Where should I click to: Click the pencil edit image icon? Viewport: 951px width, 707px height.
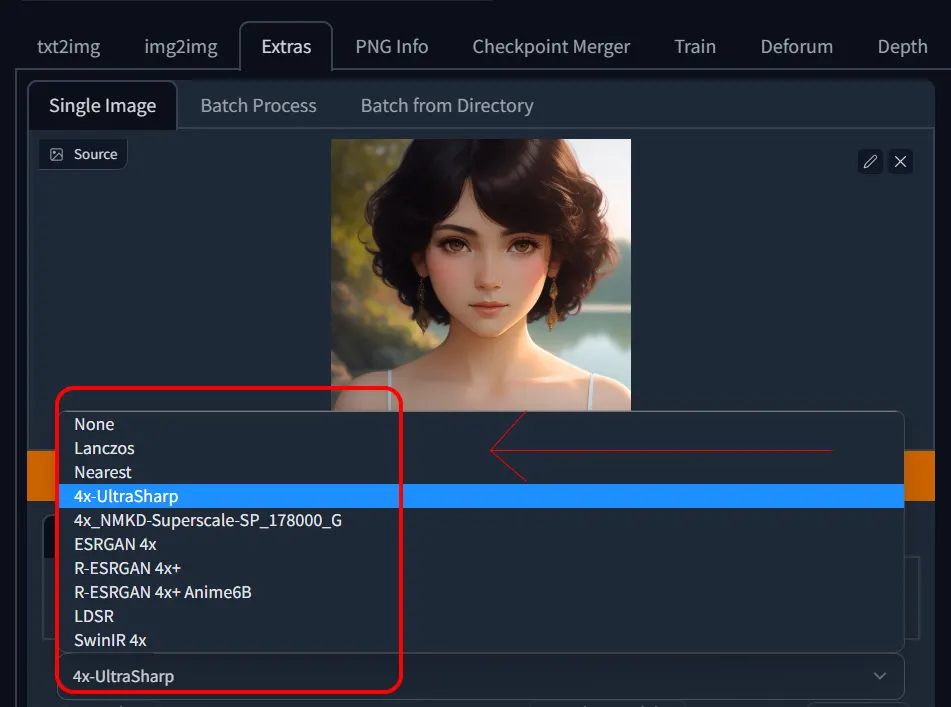(x=870, y=162)
